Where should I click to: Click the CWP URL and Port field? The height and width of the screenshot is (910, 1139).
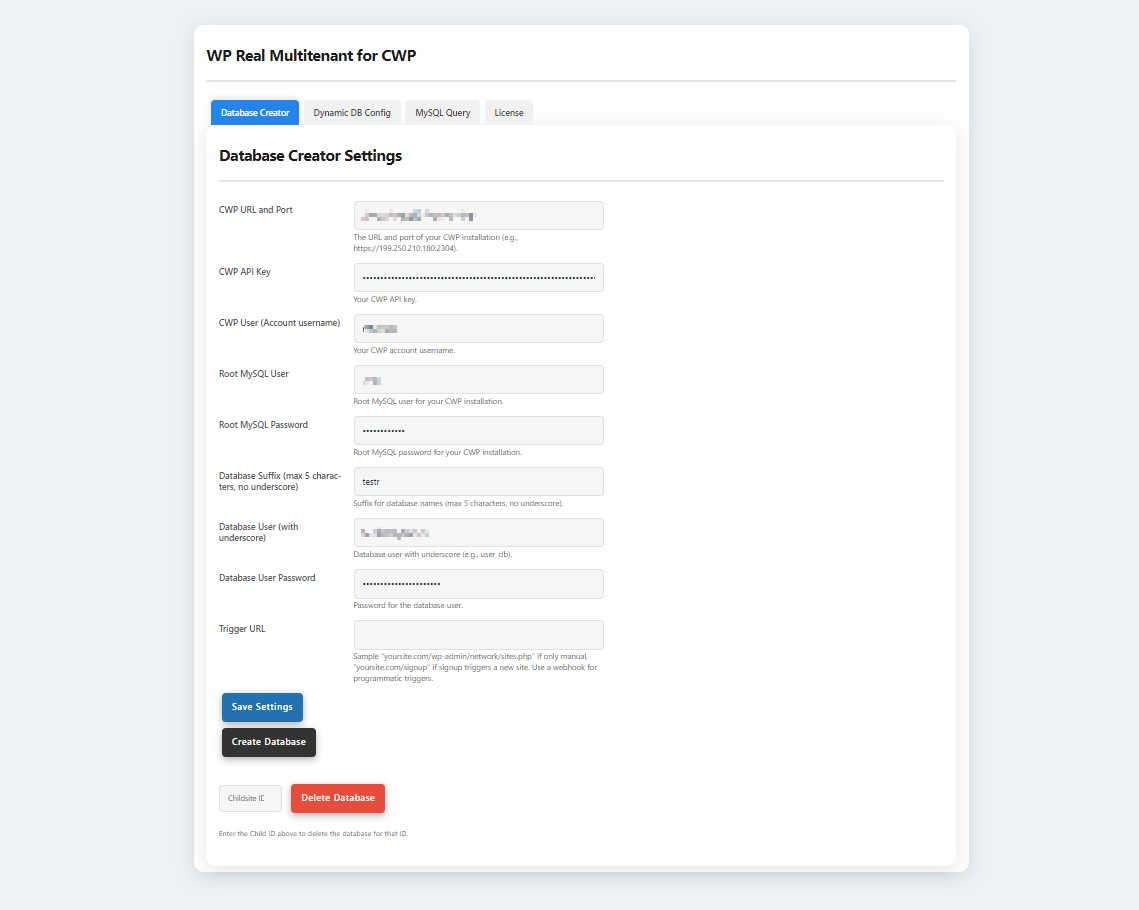tap(478, 216)
